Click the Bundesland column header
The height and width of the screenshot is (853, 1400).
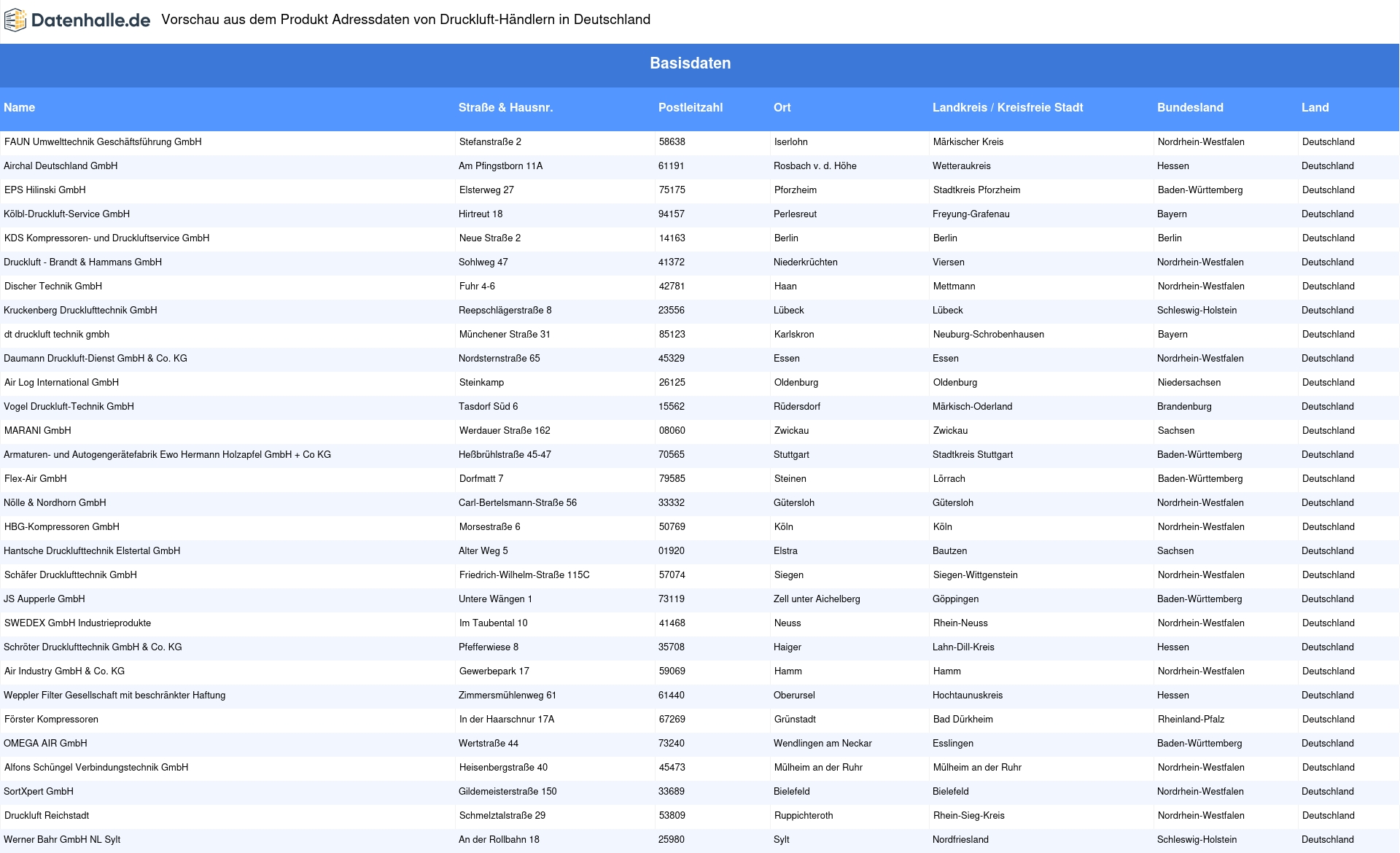[1190, 107]
